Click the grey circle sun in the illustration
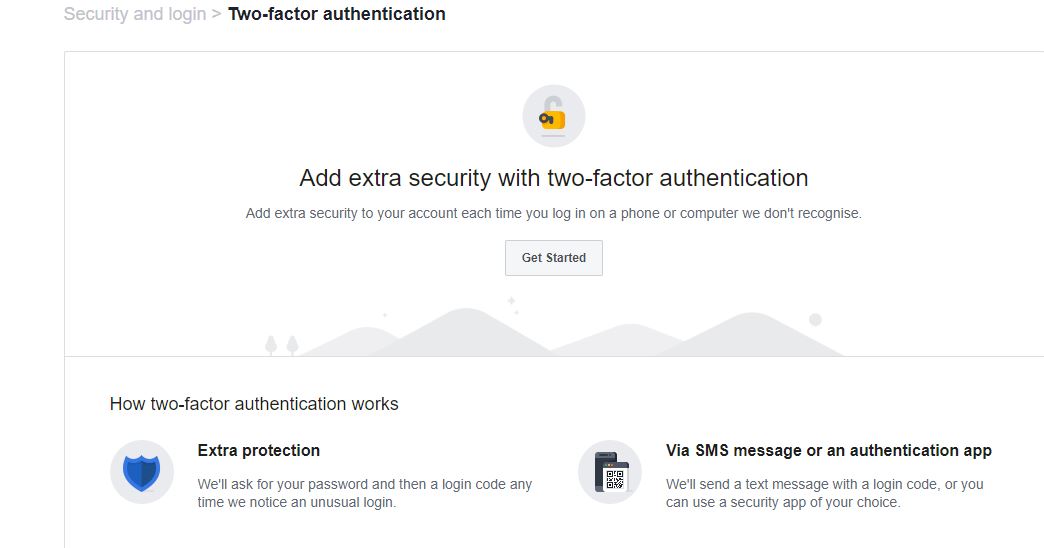The height and width of the screenshot is (548, 1044). [815, 320]
